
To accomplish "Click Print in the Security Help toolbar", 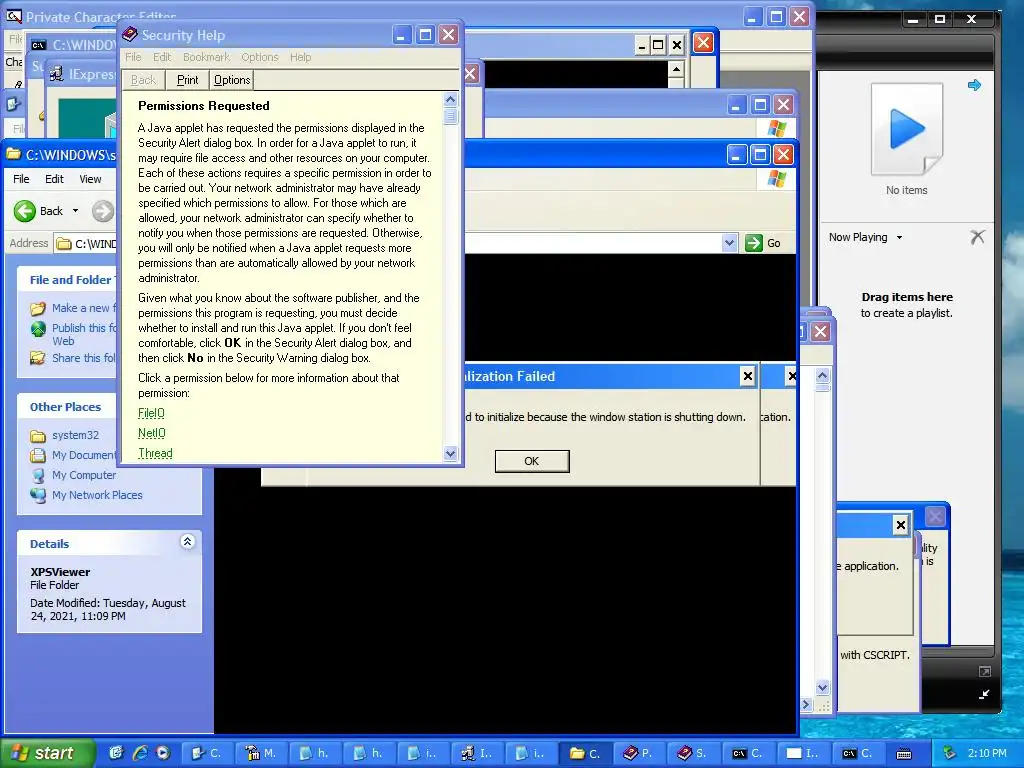I will click(x=187, y=80).
